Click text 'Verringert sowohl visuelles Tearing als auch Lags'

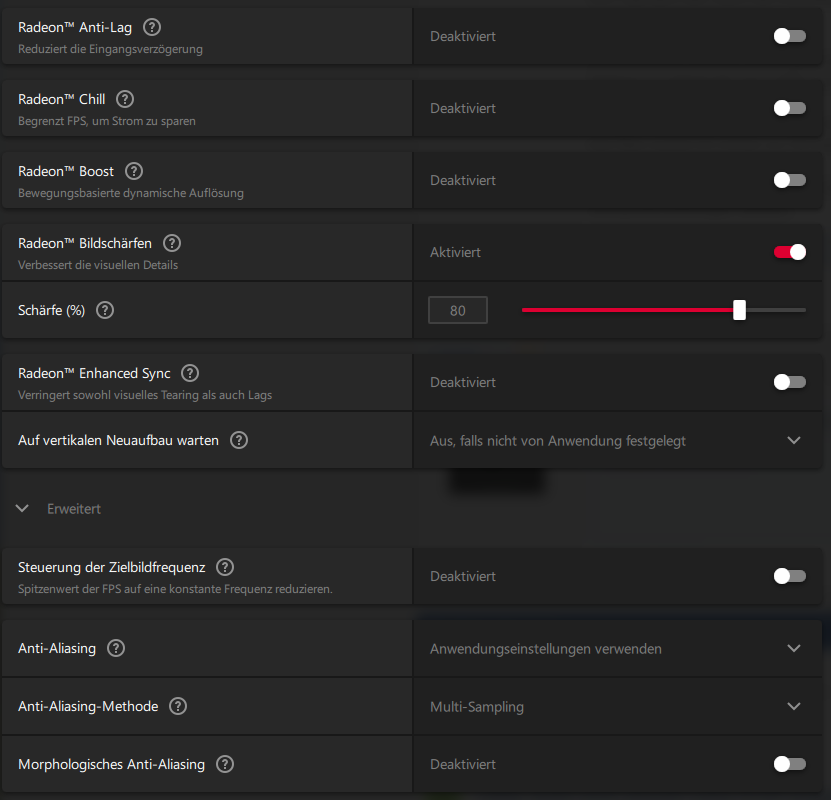(x=145, y=395)
